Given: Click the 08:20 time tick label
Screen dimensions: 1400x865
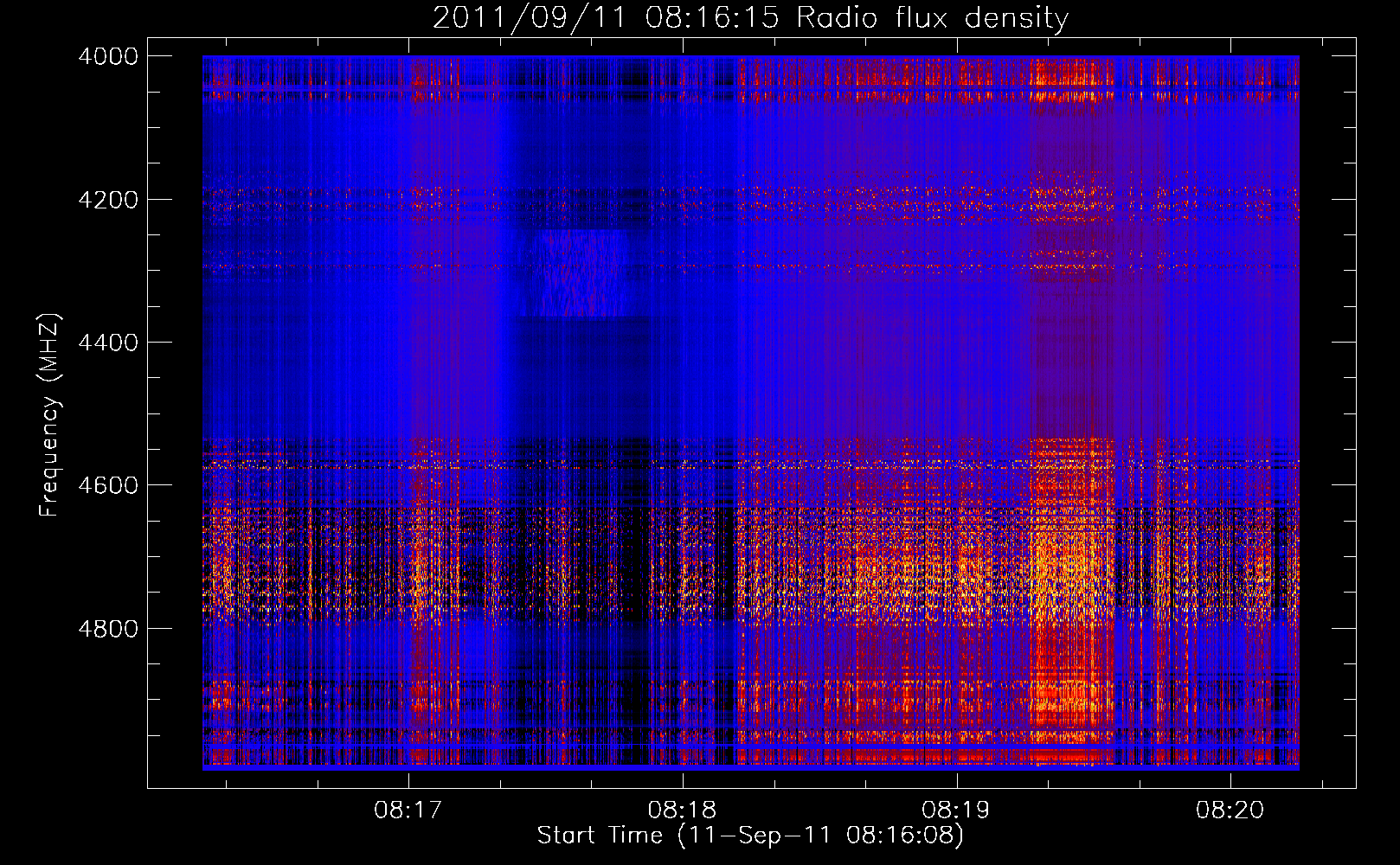Looking at the screenshot, I should point(1230,811).
